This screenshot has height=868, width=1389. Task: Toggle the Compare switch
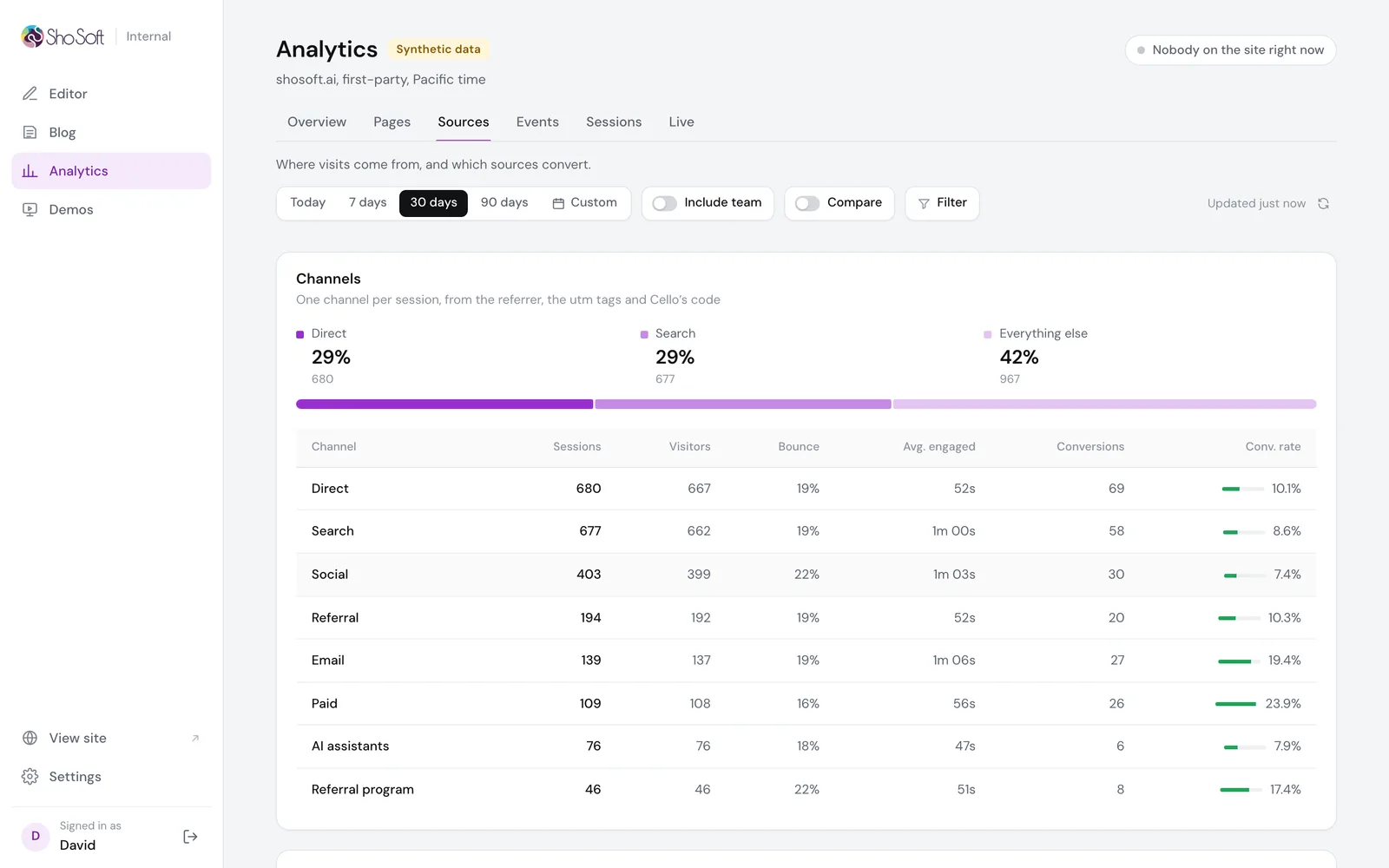tap(807, 203)
